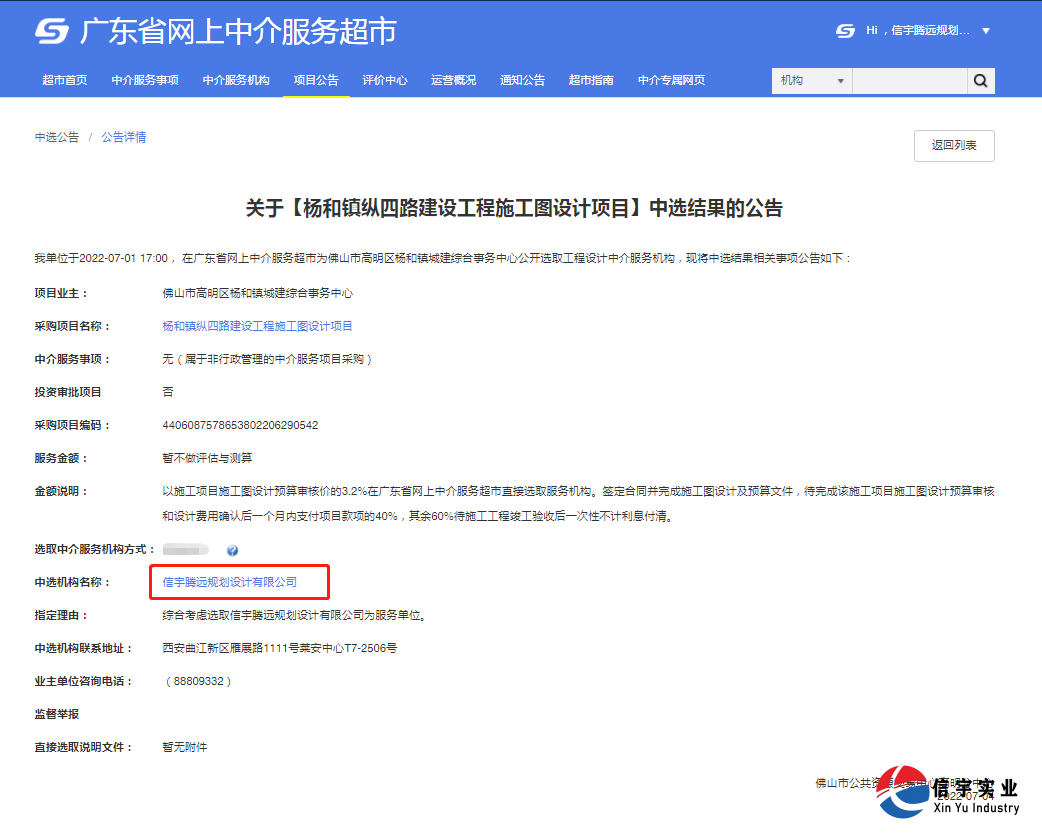Click the search magnifier icon
This screenshot has height=834, width=1042.
tap(979, 80)
